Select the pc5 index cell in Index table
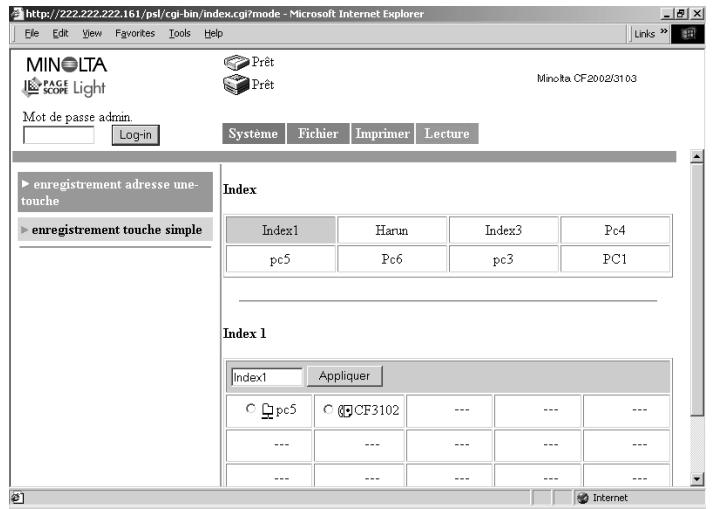The height and width of the screenshot is (509, 712). (281, 259)
